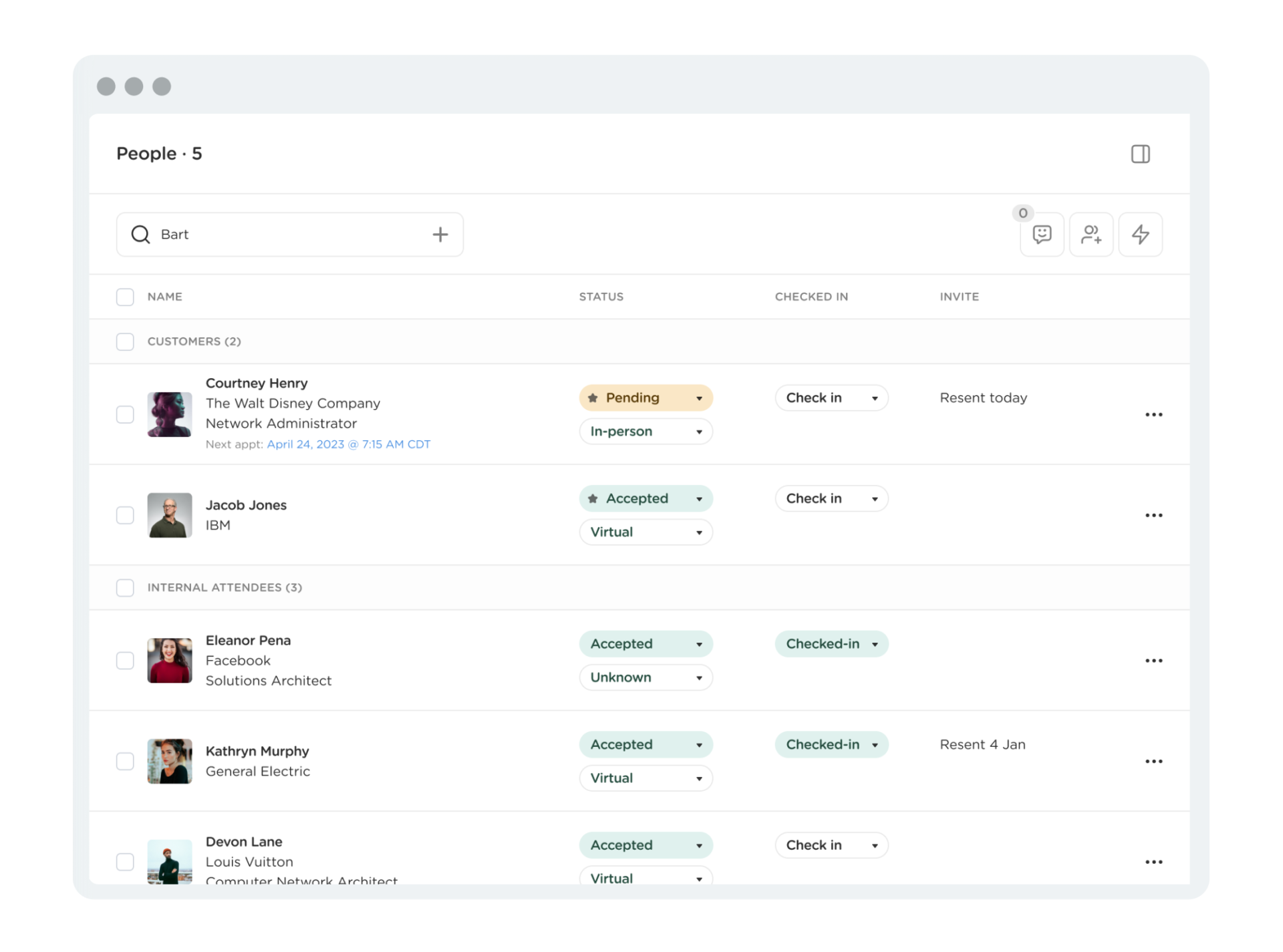Click the add people icon
This screenshot has height=952, width=1283.
point(1091,234)
